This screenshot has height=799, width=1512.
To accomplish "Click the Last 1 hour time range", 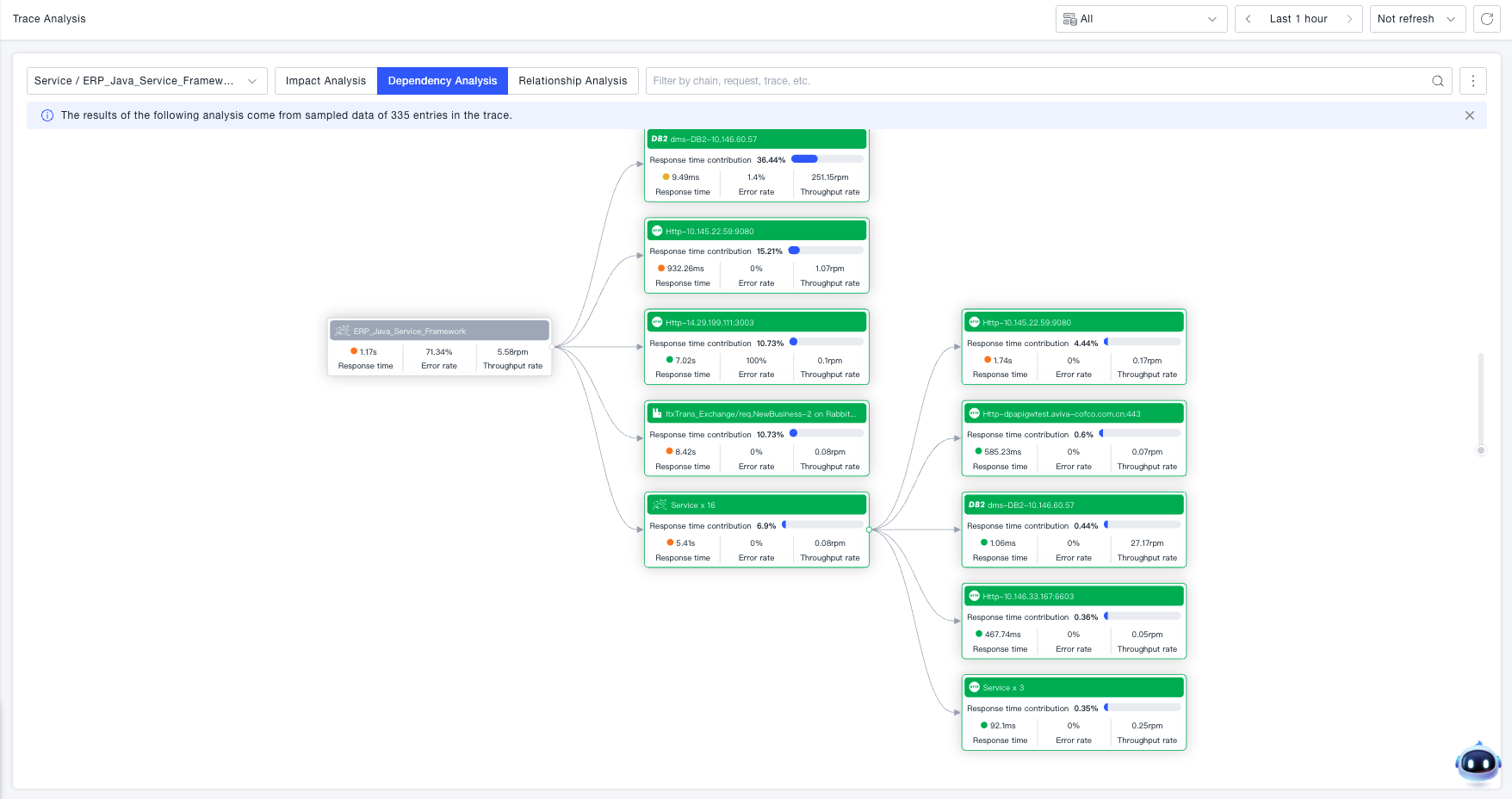I will (1298, 19).
